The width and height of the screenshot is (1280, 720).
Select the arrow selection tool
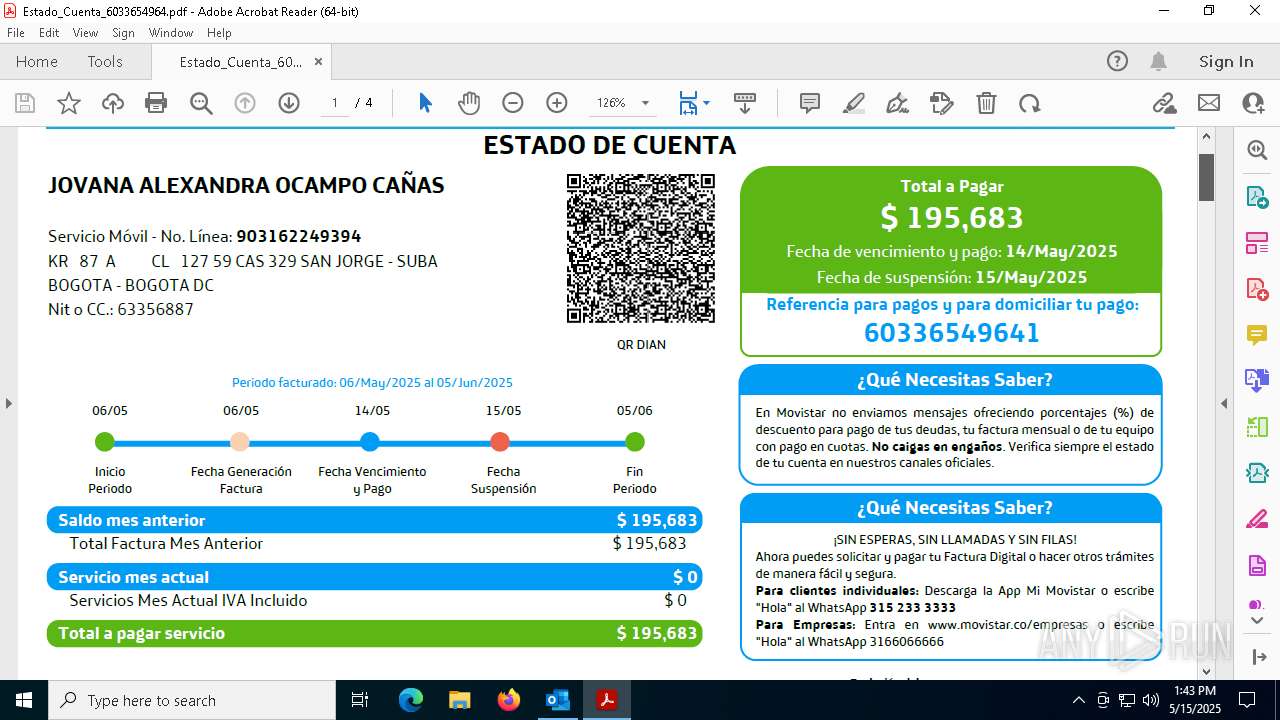[425, 103]
